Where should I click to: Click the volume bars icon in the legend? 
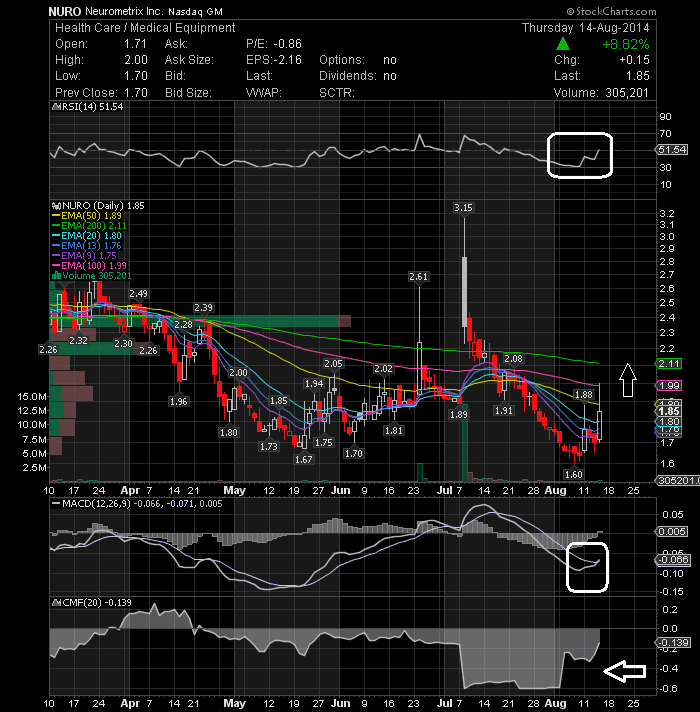(x=57, y=276)
